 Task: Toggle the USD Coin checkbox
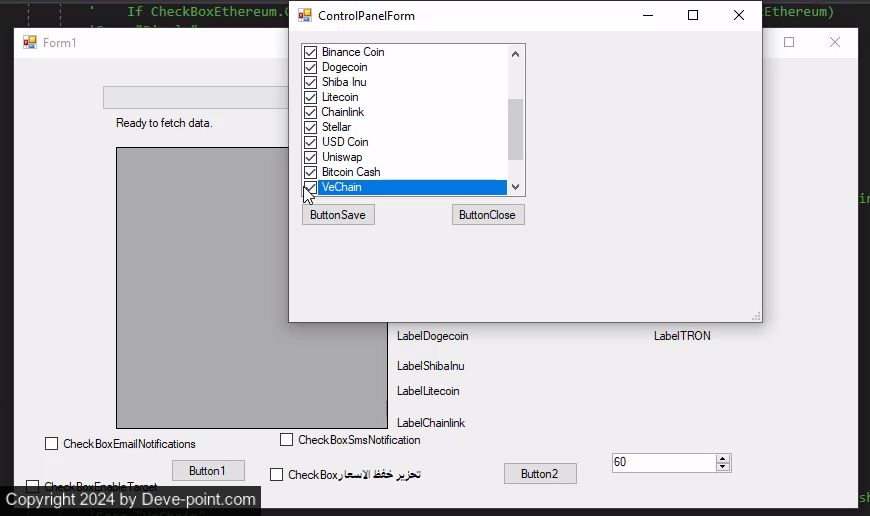(x=310, y=142)
